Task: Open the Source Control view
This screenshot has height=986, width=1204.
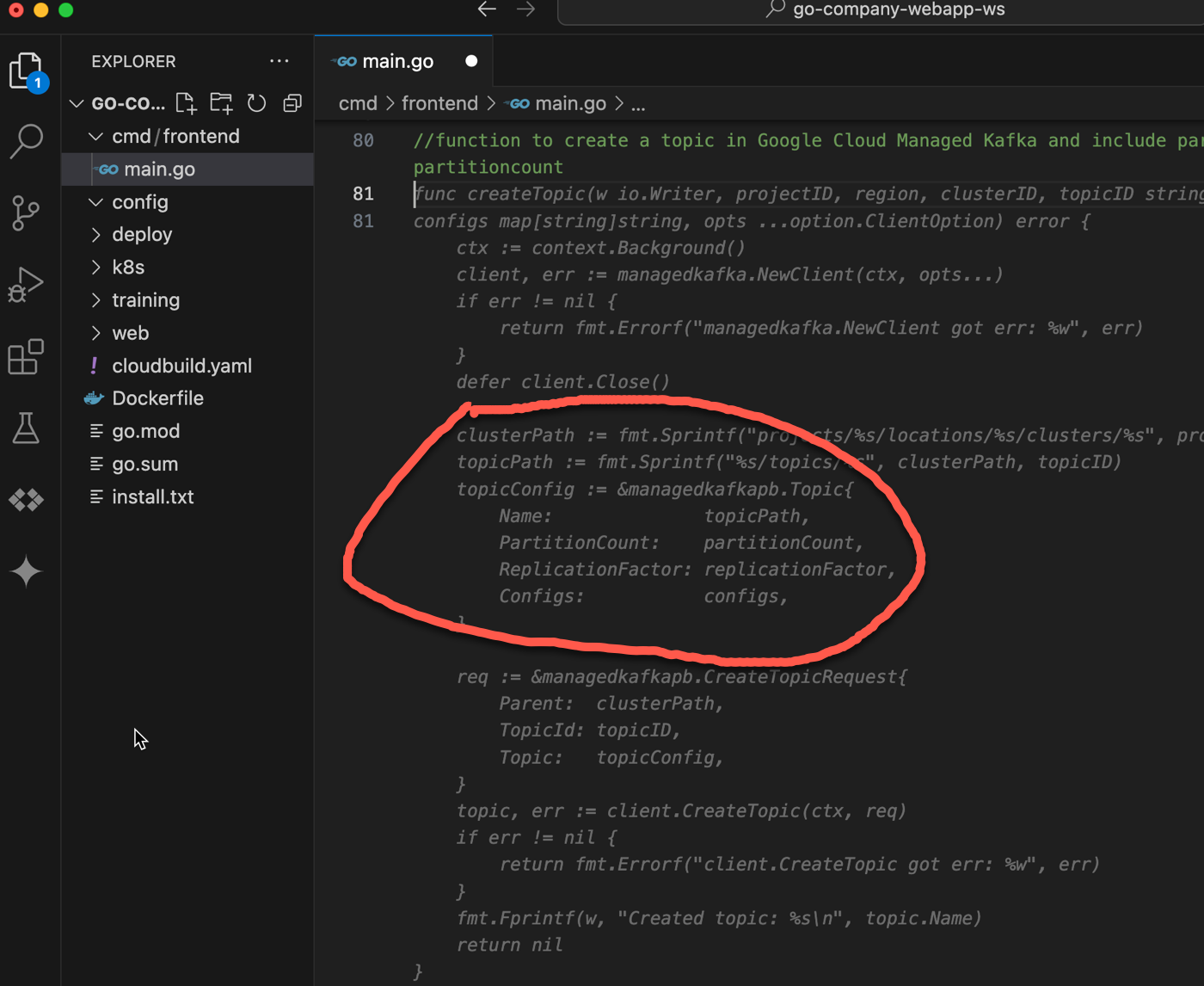Action: coord(26,213)
